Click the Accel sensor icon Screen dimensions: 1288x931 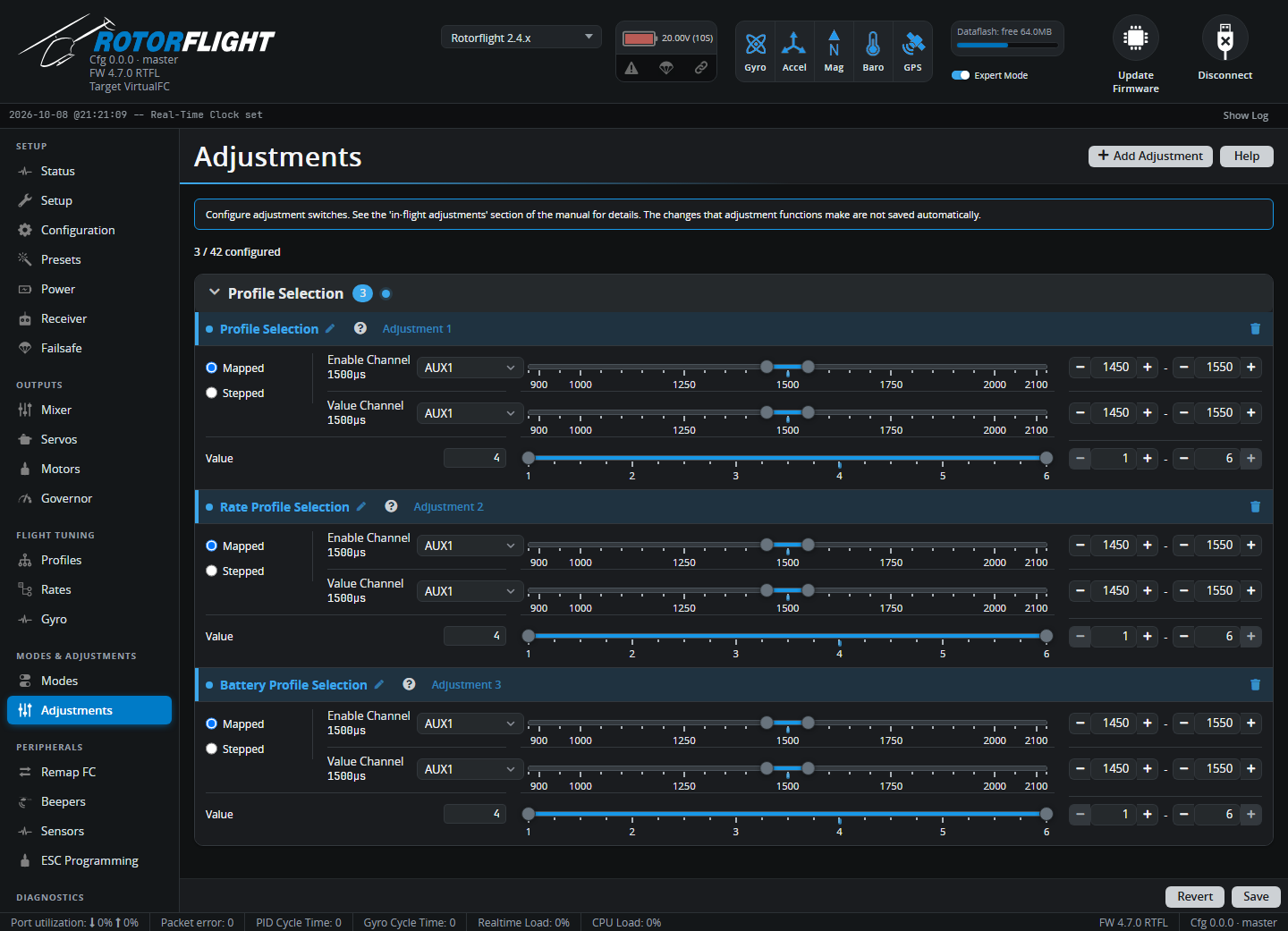(x=793, y=43)
